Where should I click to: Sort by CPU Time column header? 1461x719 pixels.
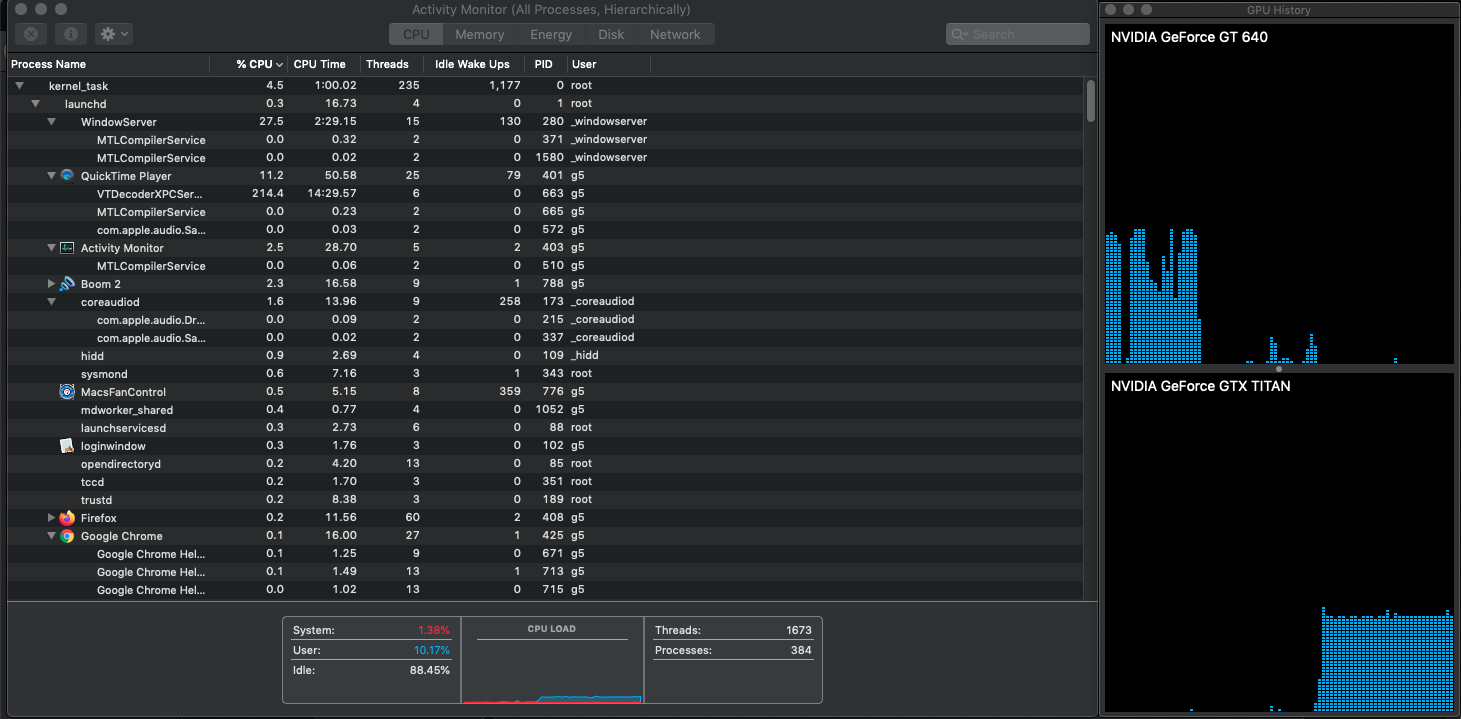324,64
